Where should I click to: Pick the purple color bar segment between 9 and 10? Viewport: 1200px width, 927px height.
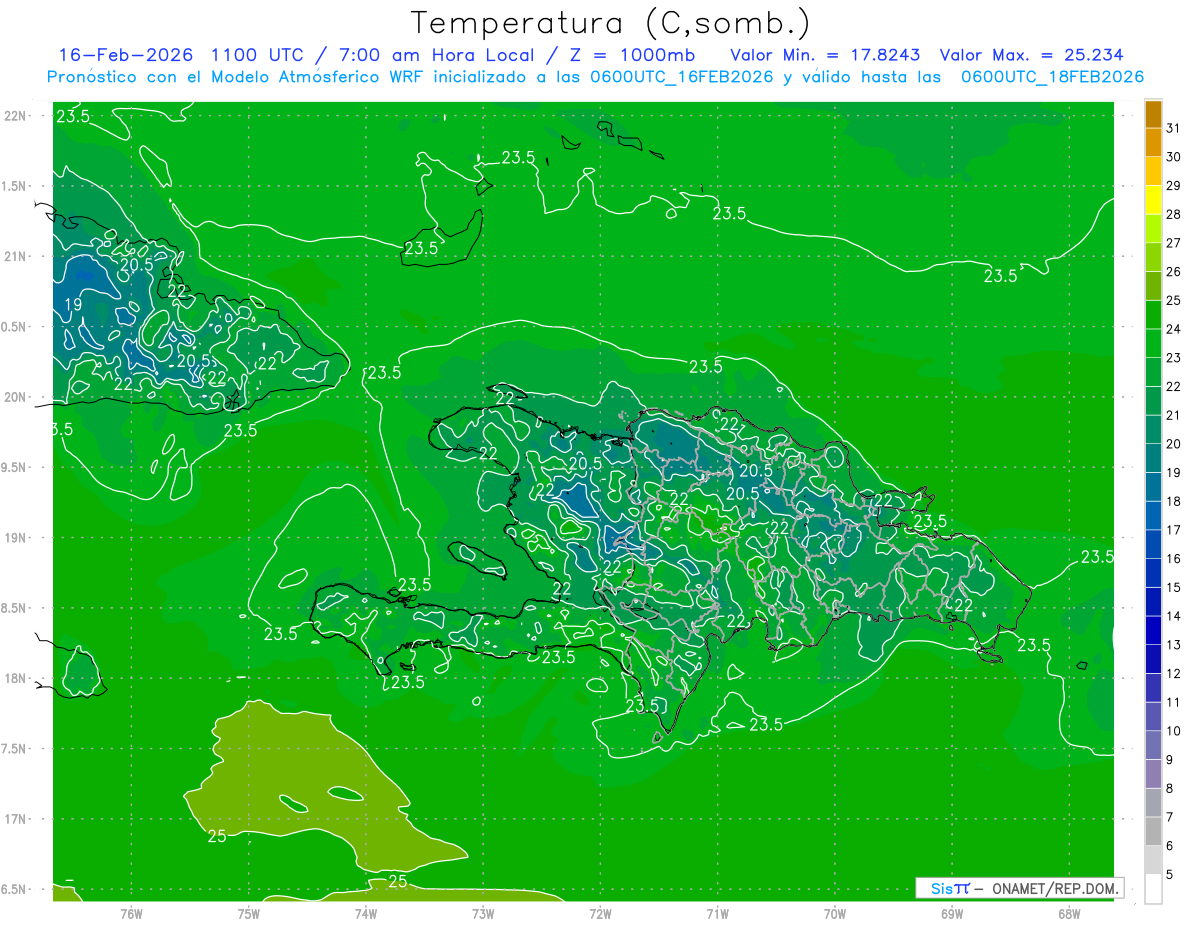click(1153, 745)
